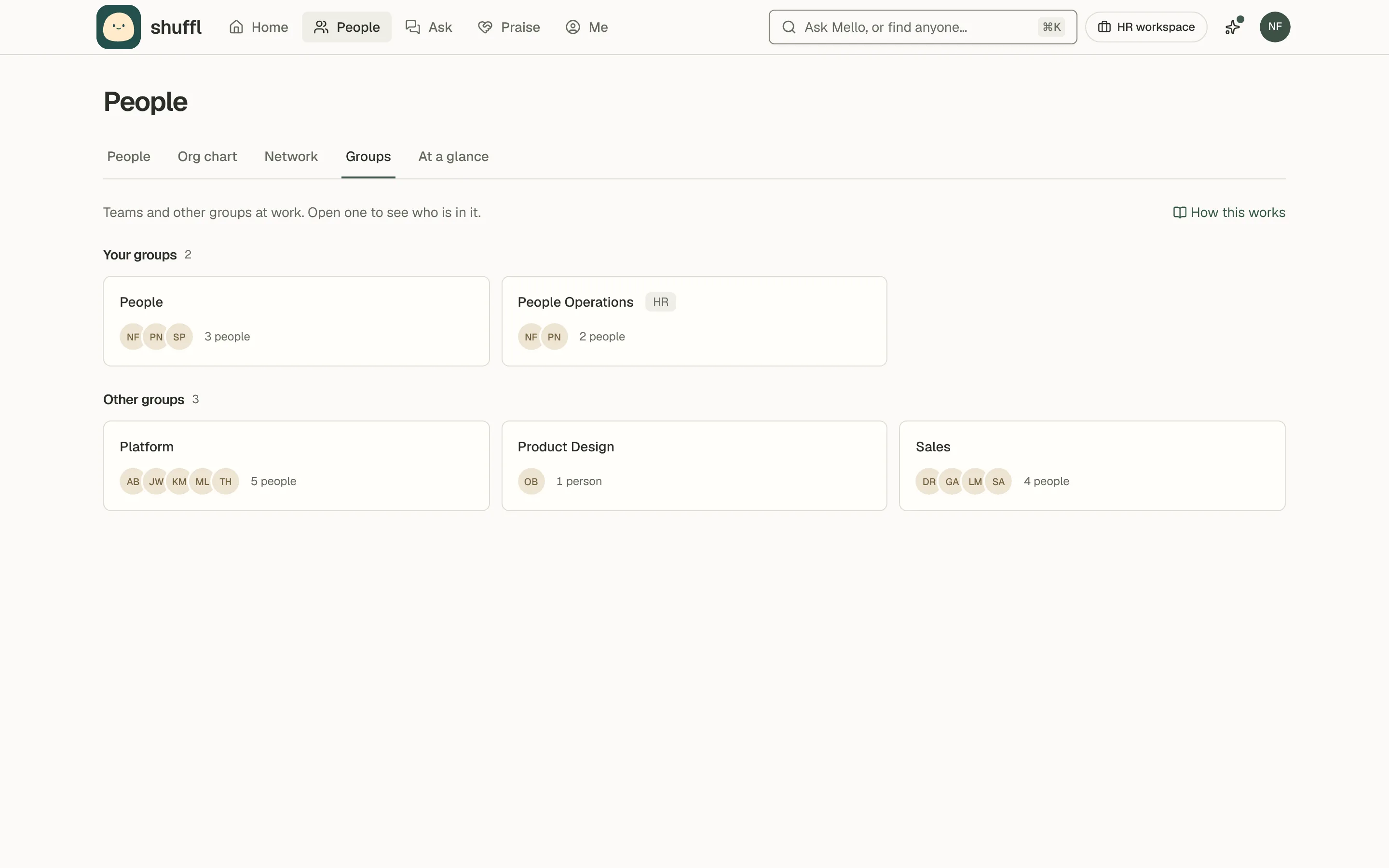Image resolution: width=1389 pixels, height=868 pixels.
Task: Open the NF profile avatar menu
Action: coord(1275,27)
